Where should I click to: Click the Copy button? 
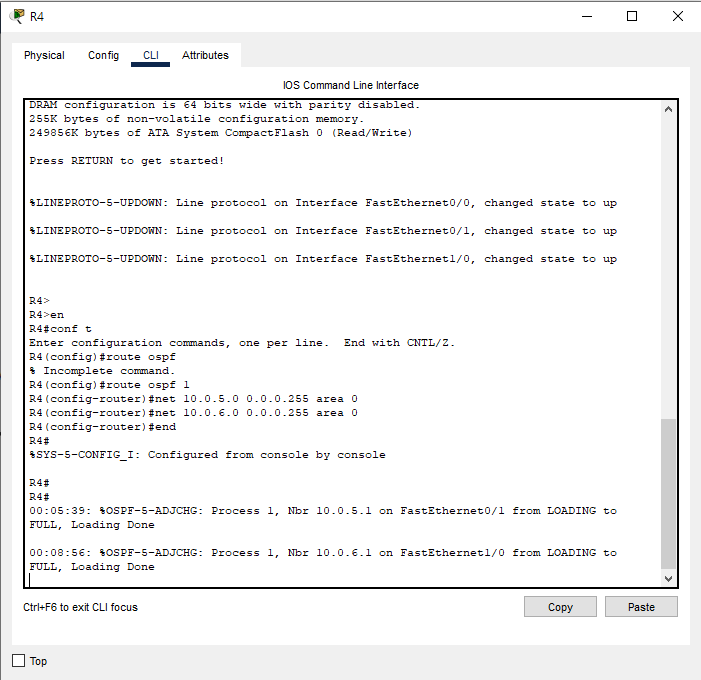point(560,607)
